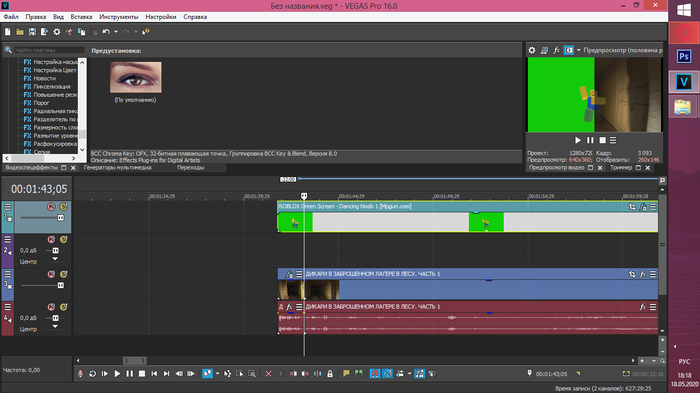The image size is (700, 393).
Task: Solo audio track 2
Action: (63, 240)
